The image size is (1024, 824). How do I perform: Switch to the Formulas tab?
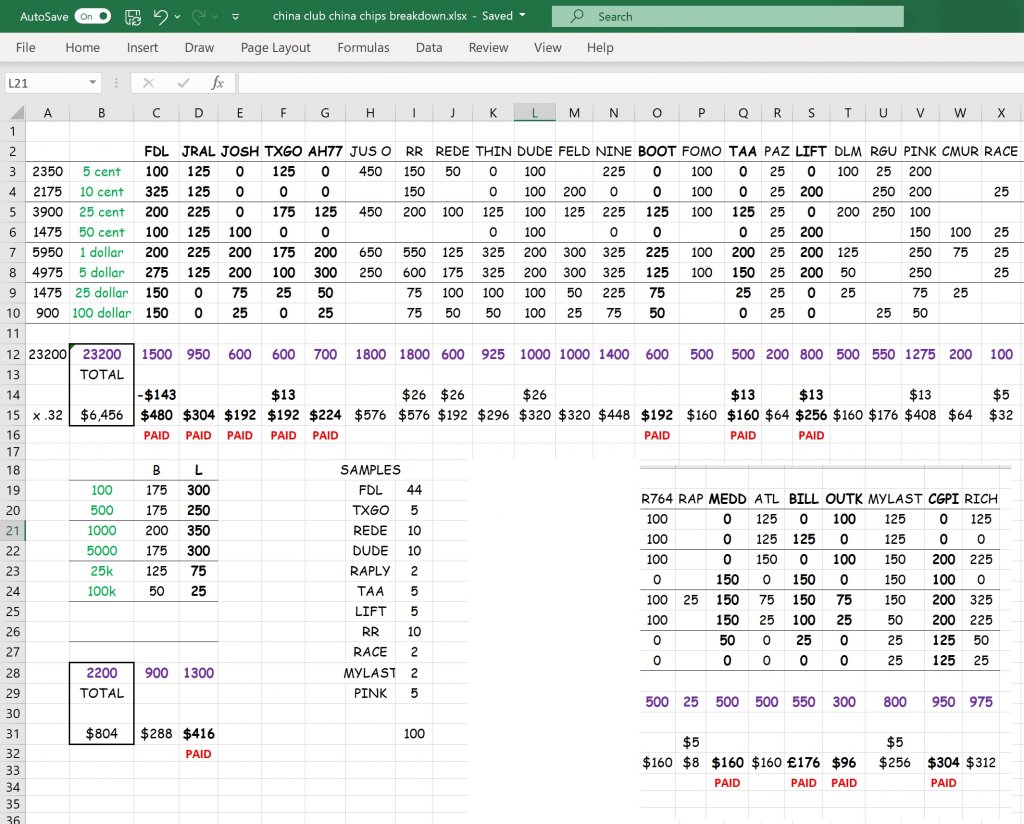pos(363,47)
